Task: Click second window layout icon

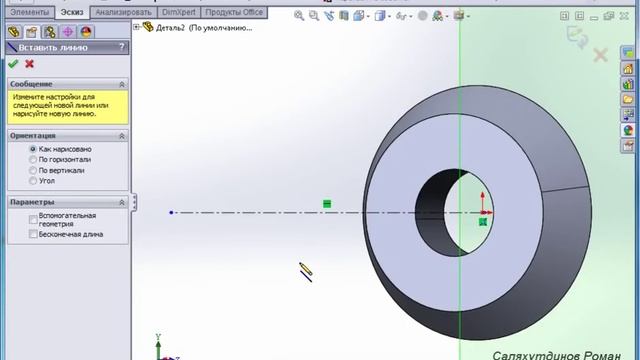Action: [x=579, y=16]
